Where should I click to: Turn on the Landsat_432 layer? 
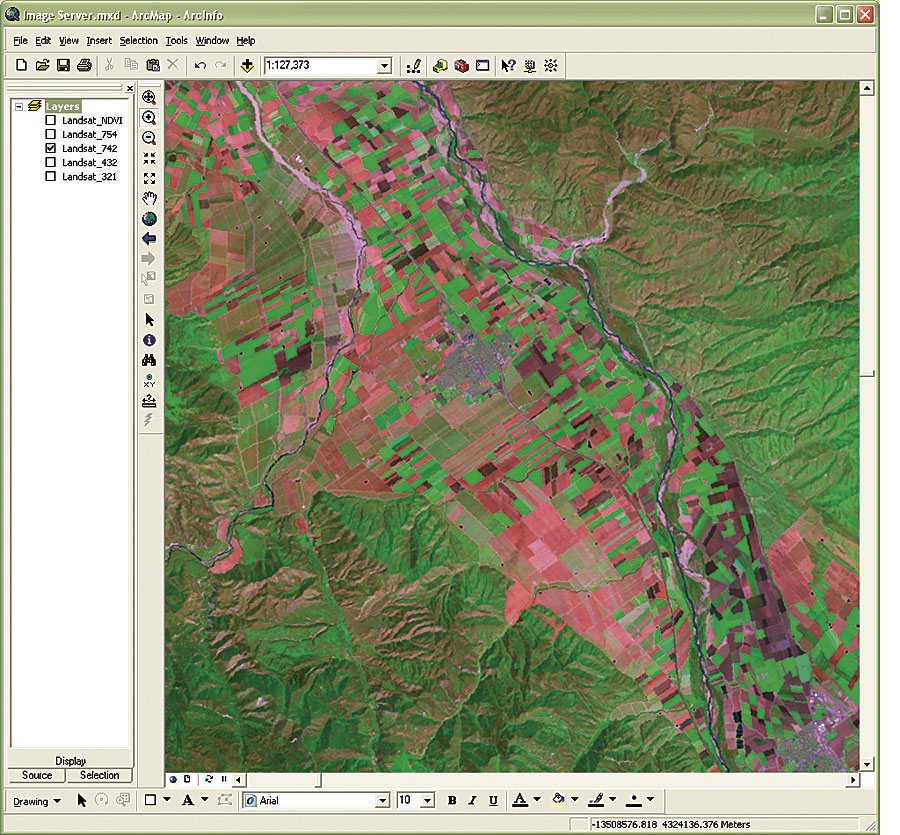51,162
